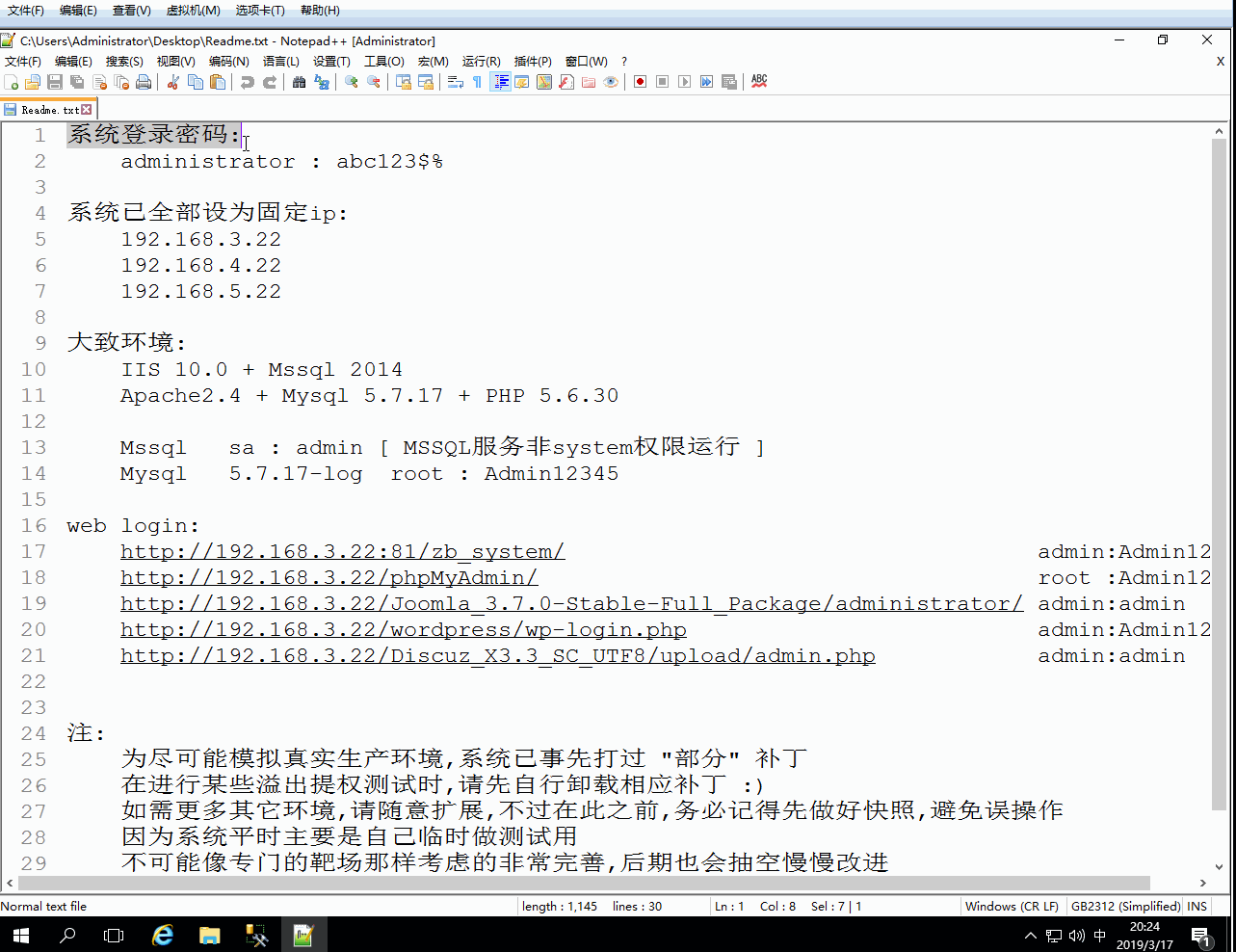The image size is (1236, 952).
Task: Toggle synchronized horizontal scrolling icon
Action: 425,82
